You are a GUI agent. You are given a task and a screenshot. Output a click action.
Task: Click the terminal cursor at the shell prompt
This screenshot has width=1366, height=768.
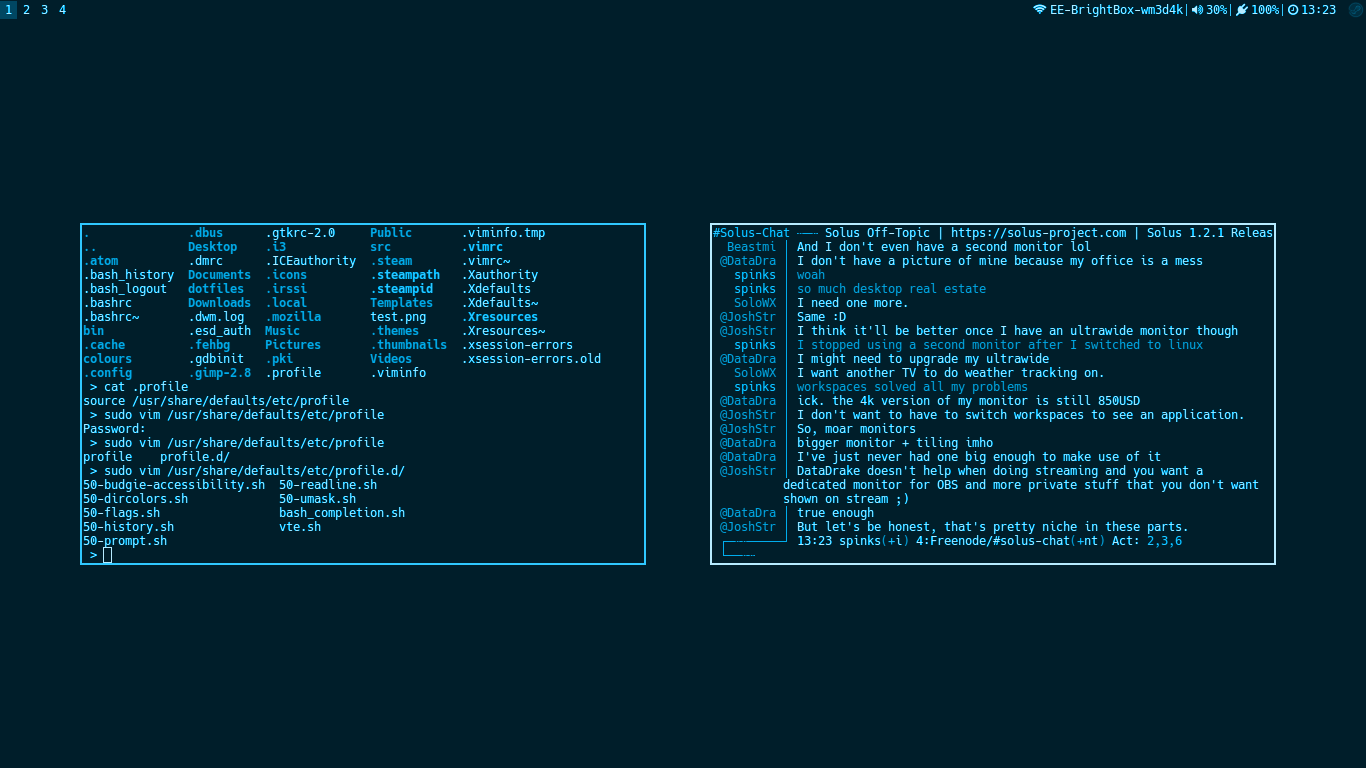[107, 555]
